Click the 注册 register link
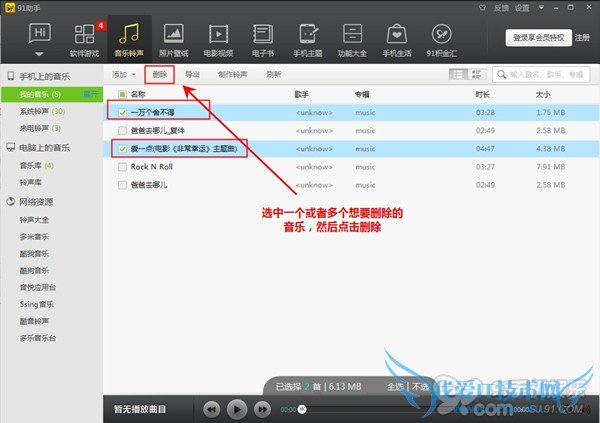This screenshot has width=600, height=423. click(582, 38)
